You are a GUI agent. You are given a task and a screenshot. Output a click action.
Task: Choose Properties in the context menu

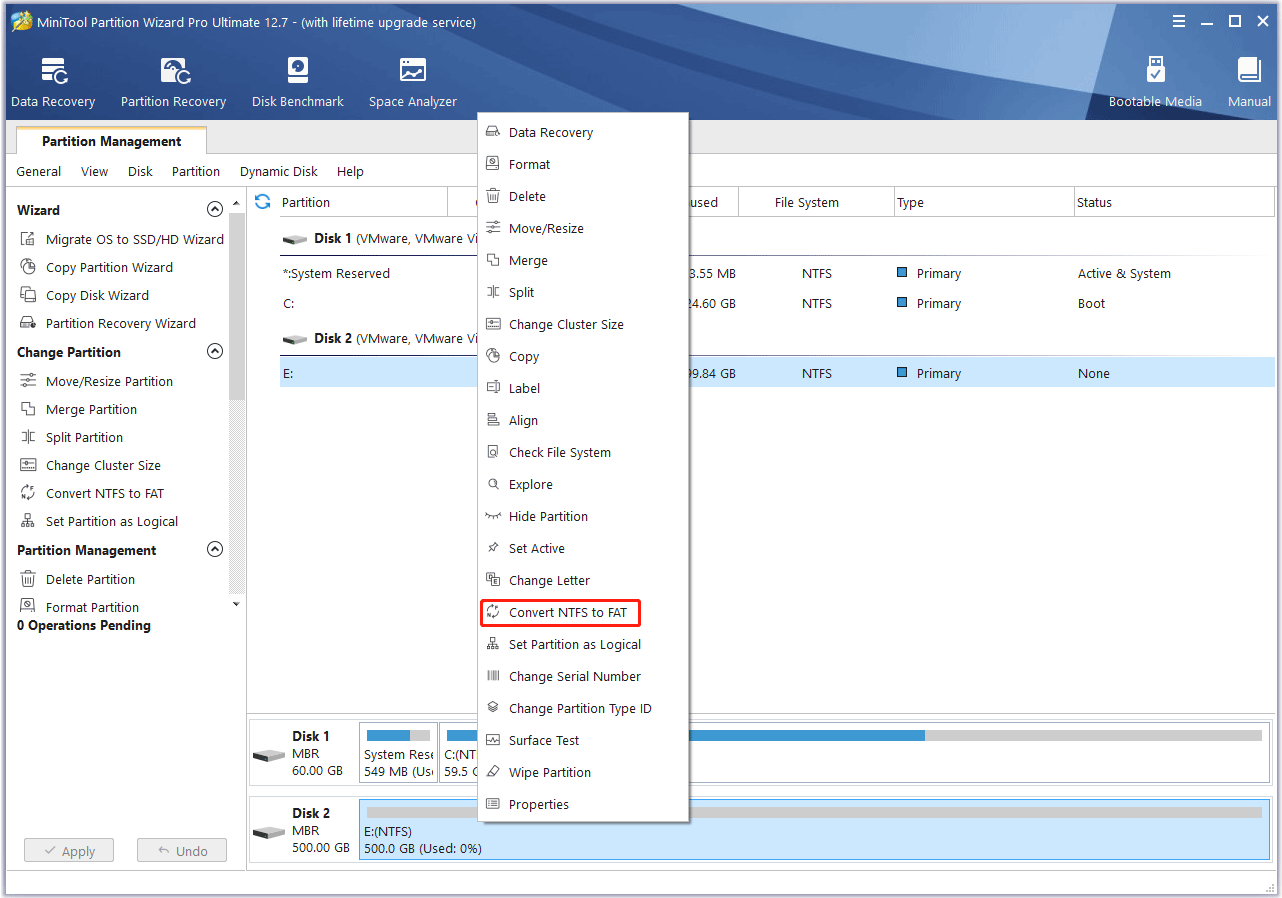click(x=583, y=804)
